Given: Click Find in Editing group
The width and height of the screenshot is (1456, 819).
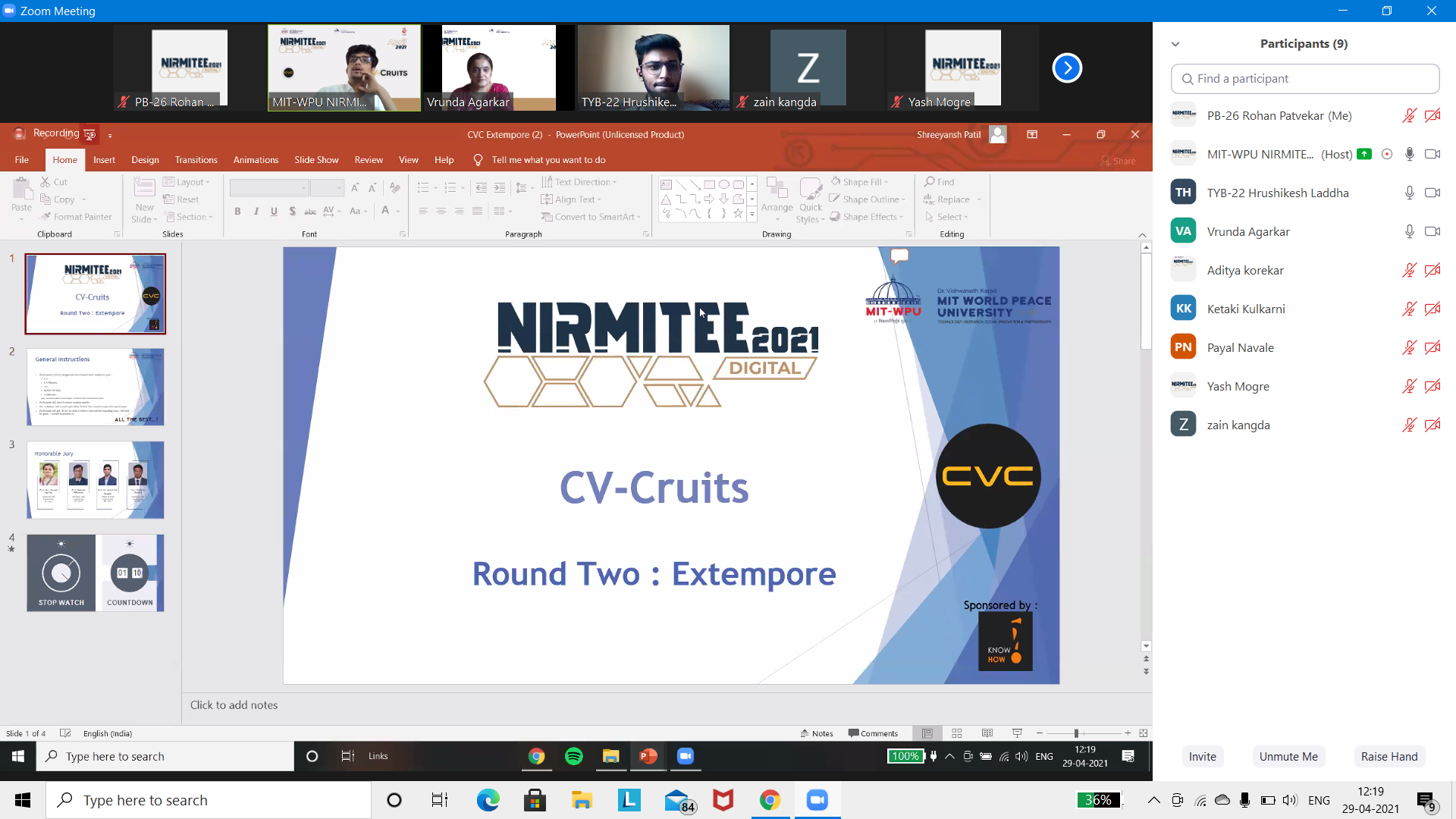Looking at the screenshot, I should [940, 182].
